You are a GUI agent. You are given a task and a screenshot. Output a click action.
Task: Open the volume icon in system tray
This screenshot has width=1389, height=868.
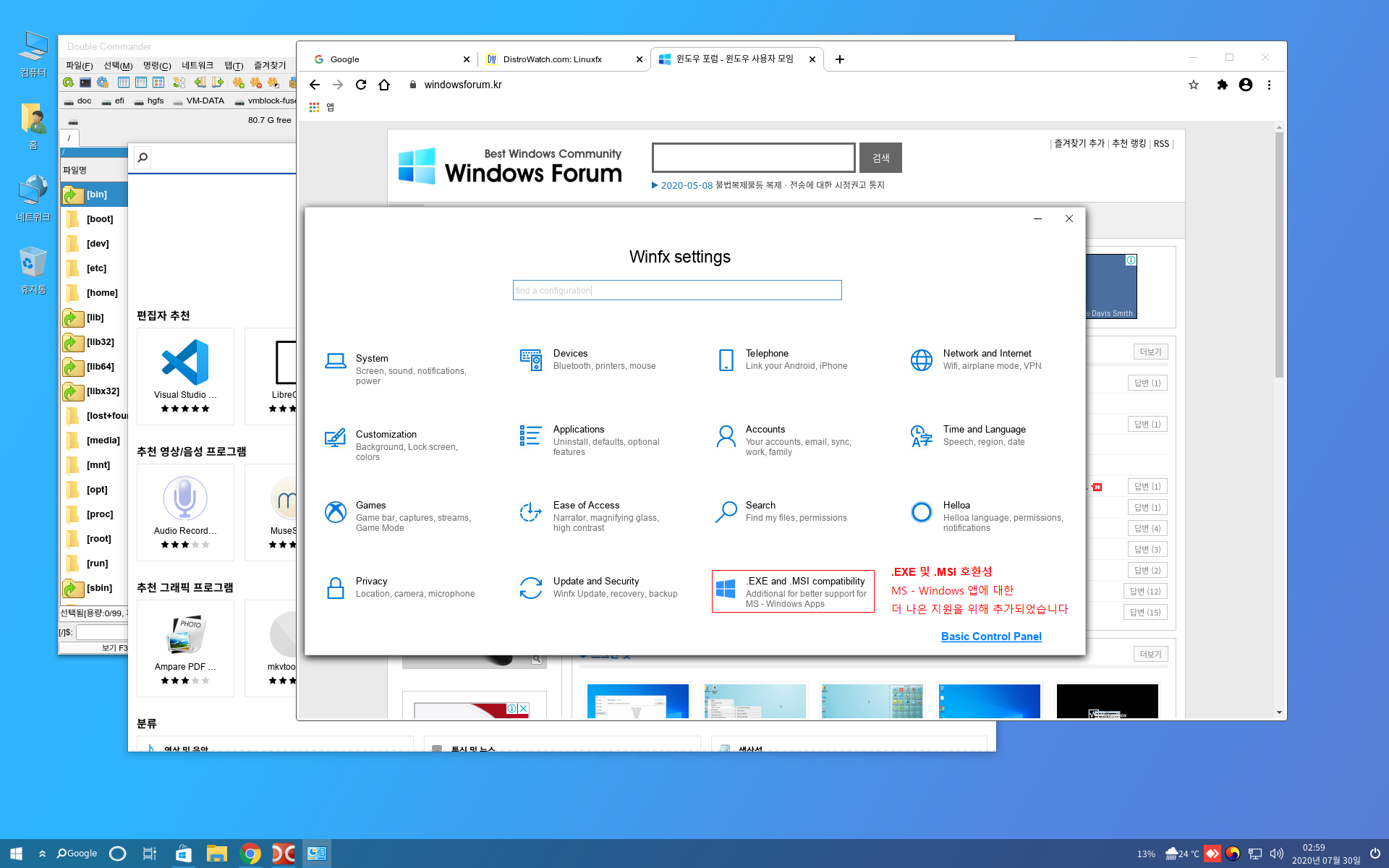pos(1277,854)
